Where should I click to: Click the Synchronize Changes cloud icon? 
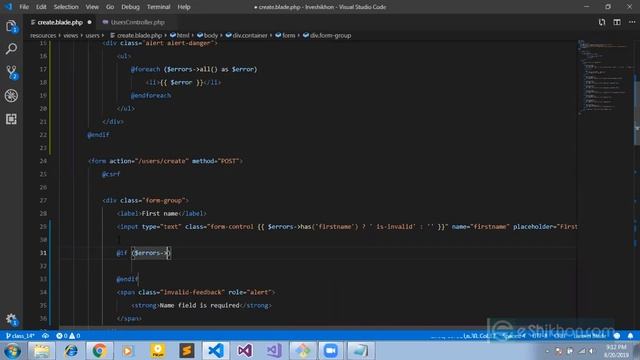point(45,336)
